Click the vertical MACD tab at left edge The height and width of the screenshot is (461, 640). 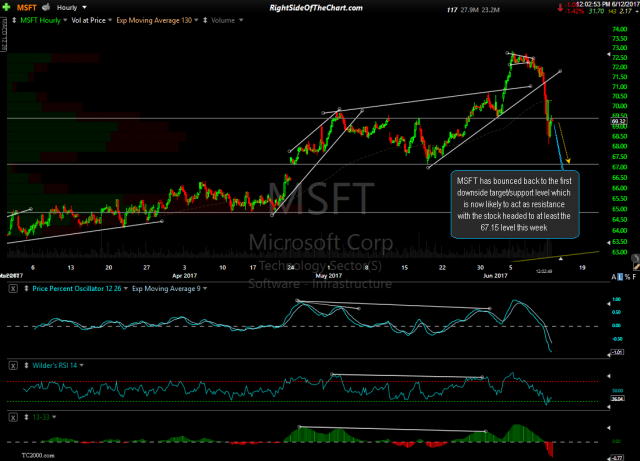click(x=3, y=36)
